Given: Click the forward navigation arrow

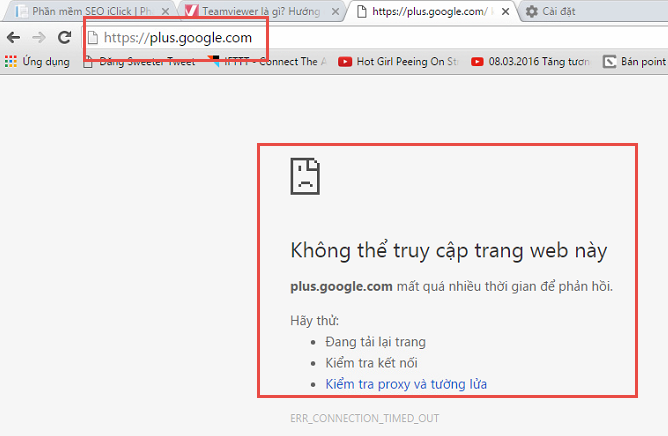Looking at the screenshot, I should click(x=39, y=38).
